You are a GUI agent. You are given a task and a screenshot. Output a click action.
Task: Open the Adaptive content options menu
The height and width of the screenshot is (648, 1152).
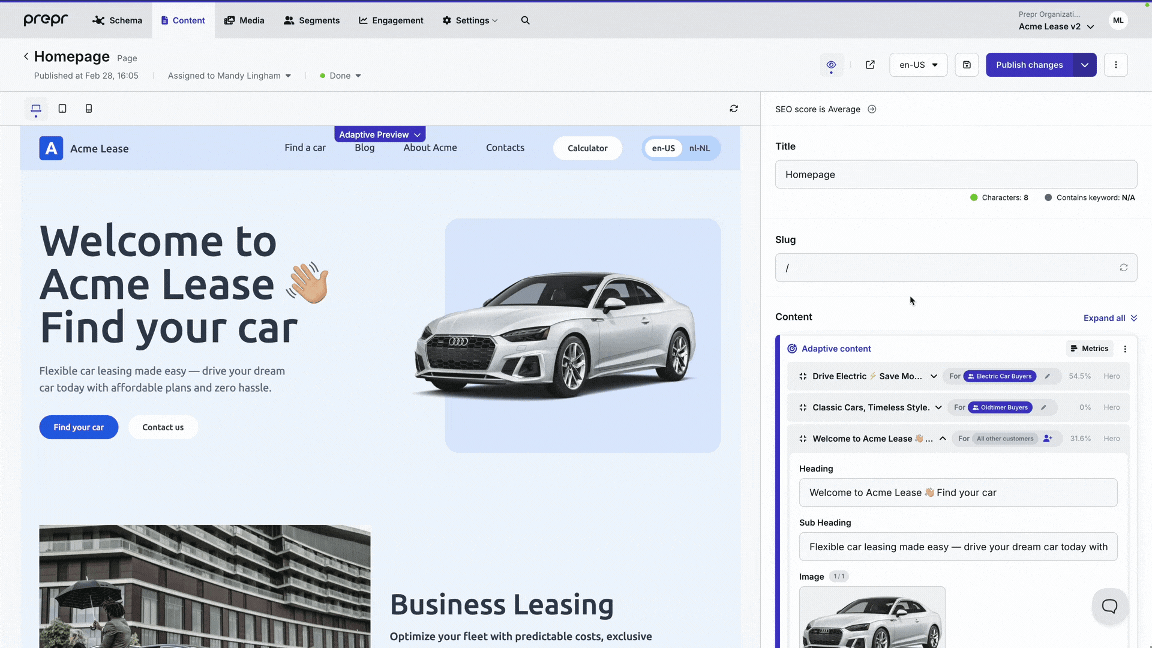tap(1125, 349)
